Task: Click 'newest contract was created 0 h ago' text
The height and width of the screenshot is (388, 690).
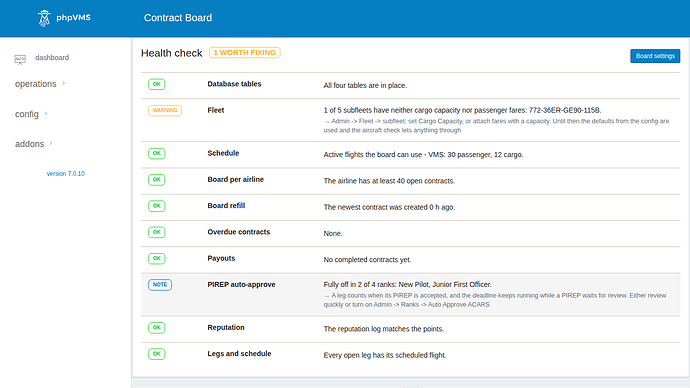Action: pos(389,207)
